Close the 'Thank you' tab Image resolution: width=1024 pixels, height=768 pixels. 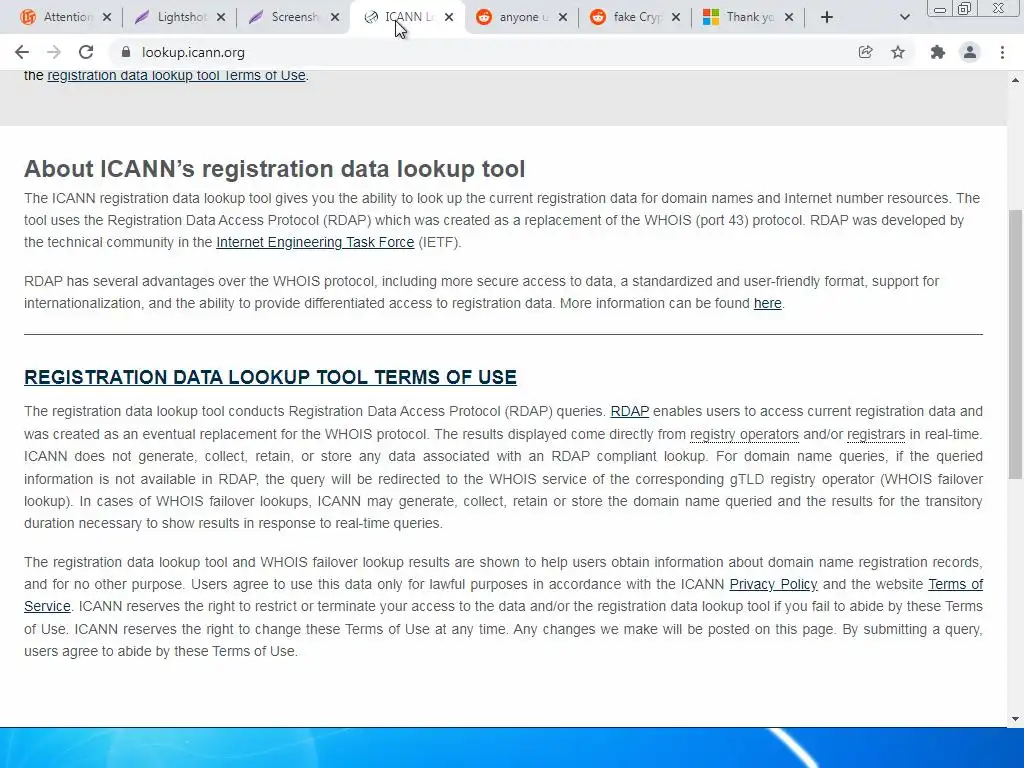point(789,17)
